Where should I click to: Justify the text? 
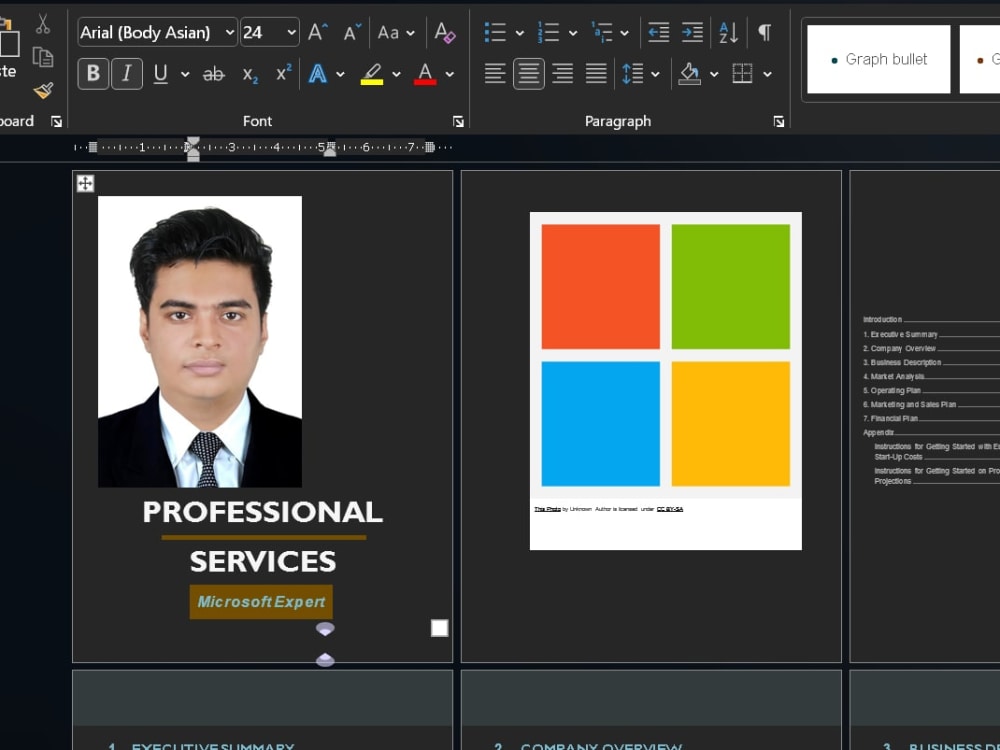tap(596, 73)
